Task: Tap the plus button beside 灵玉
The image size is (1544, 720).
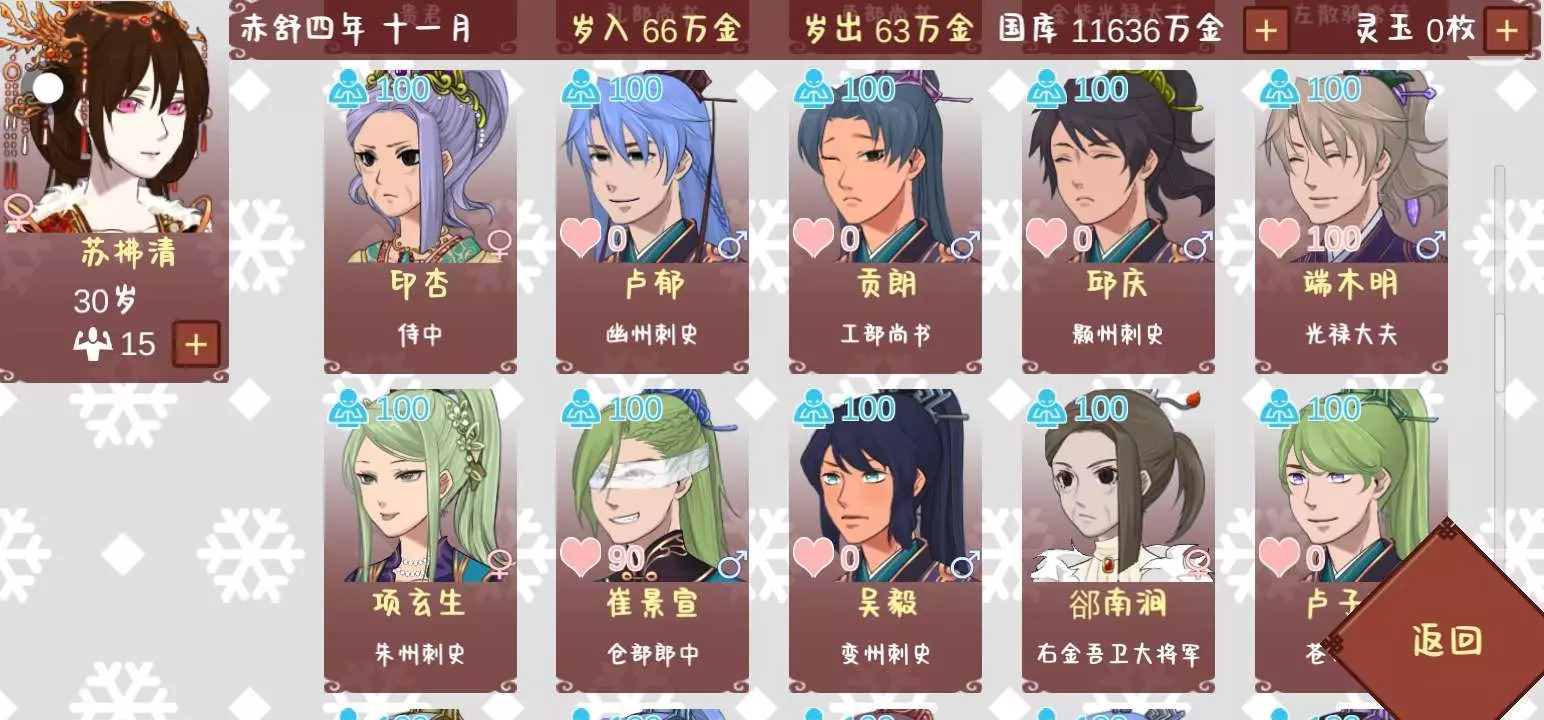Action: pyautogui.click(x=1506, y=30)
